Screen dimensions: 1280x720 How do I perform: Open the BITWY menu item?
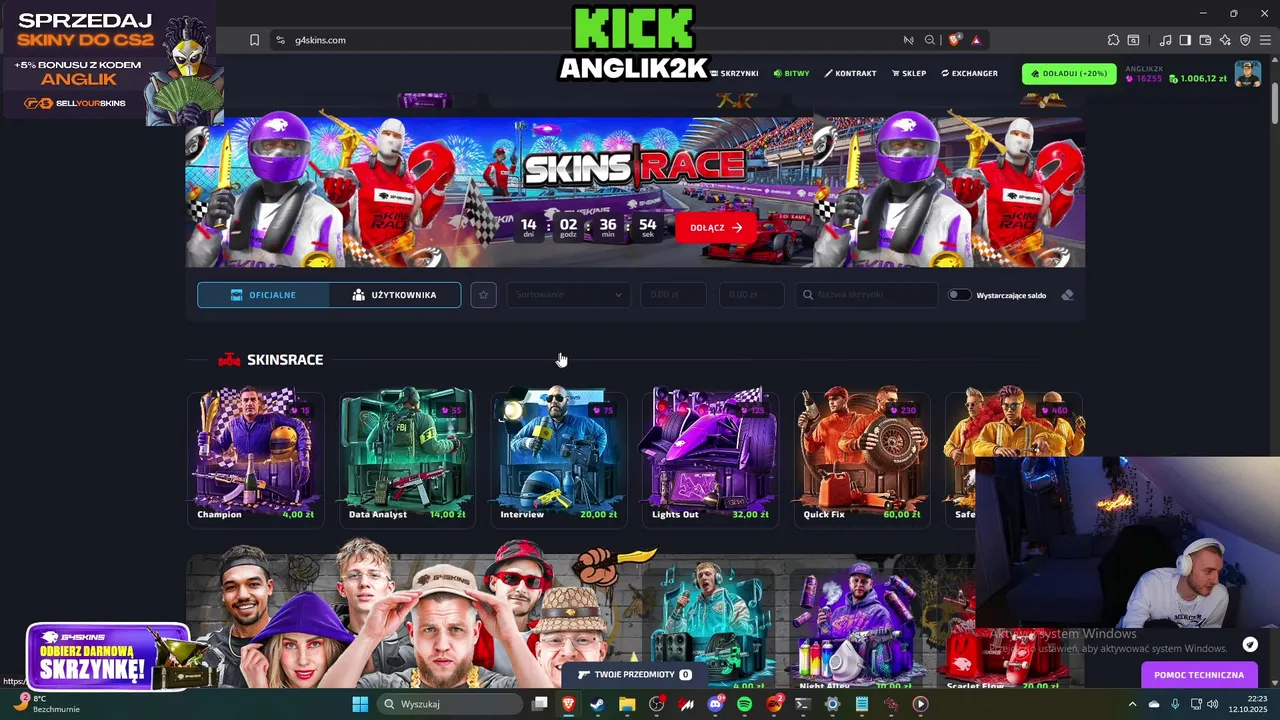coord(791,74)
